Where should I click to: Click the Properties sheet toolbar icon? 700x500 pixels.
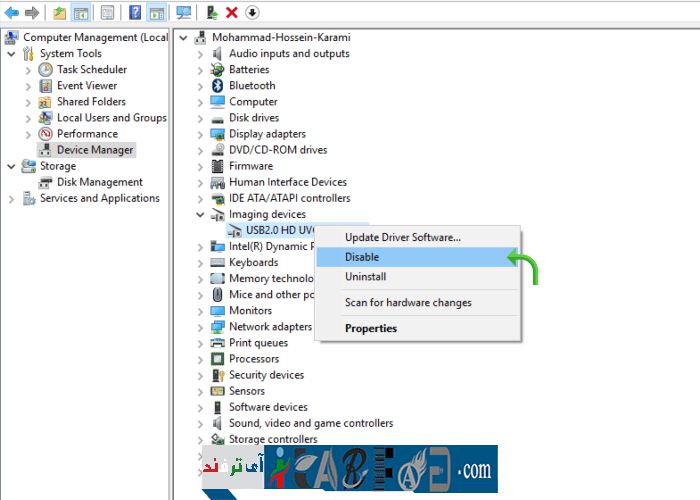tap(107, 13)
